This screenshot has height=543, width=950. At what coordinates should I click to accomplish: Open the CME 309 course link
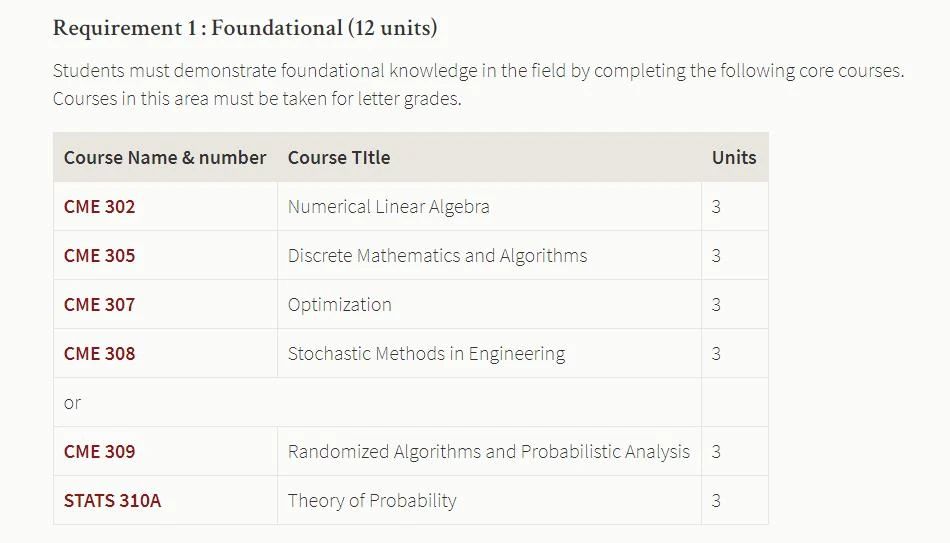[99, 451]
